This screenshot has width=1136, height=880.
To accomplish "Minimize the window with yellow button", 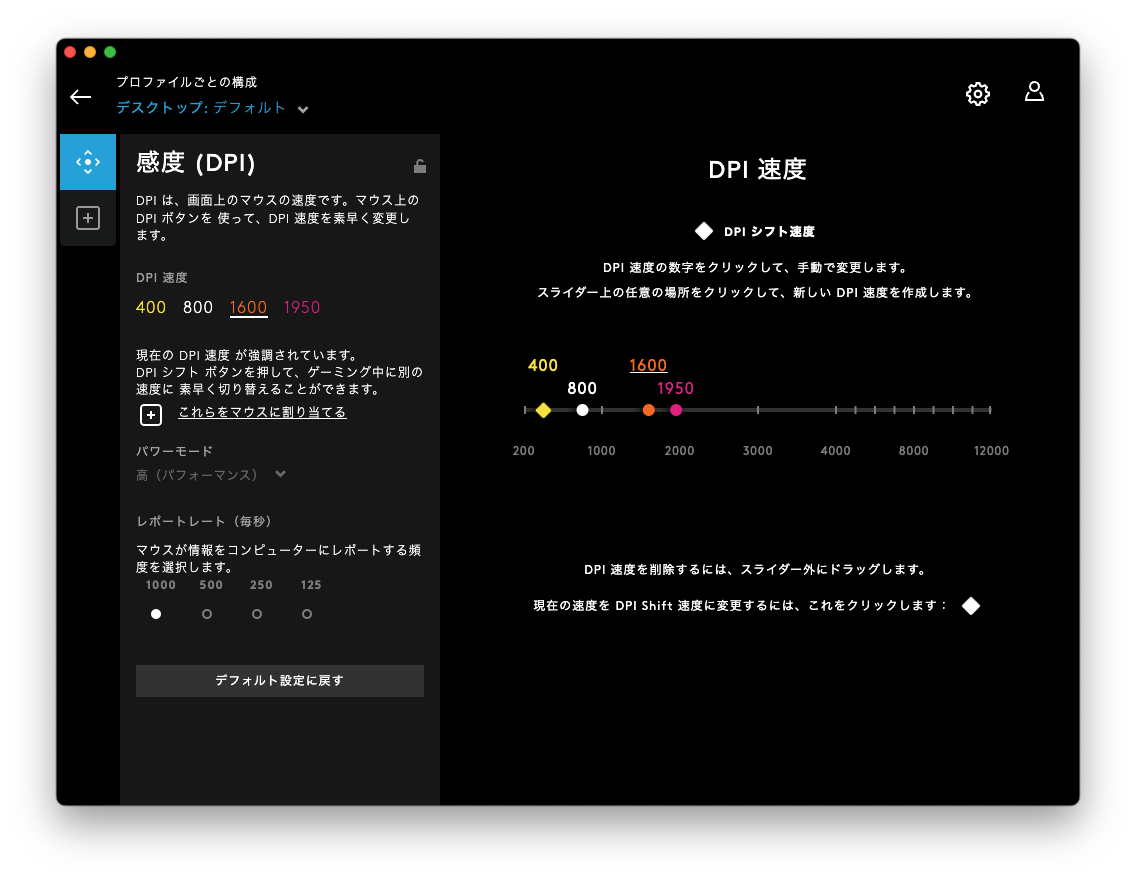I will pyautogui.click(x=90, y=51).
